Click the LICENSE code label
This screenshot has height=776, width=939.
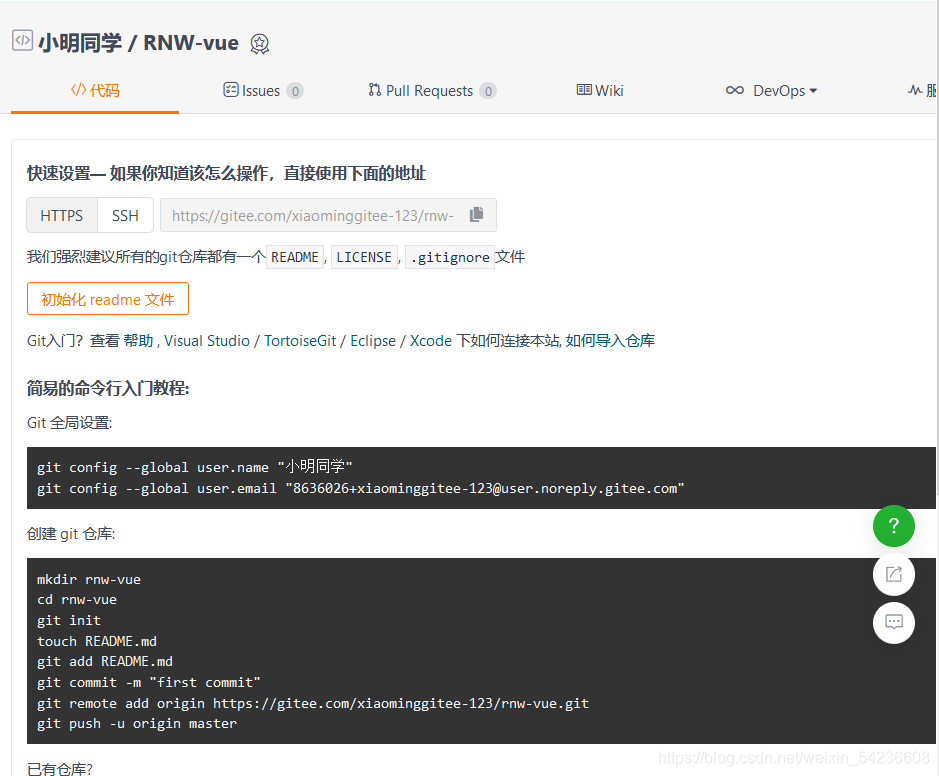364,257
